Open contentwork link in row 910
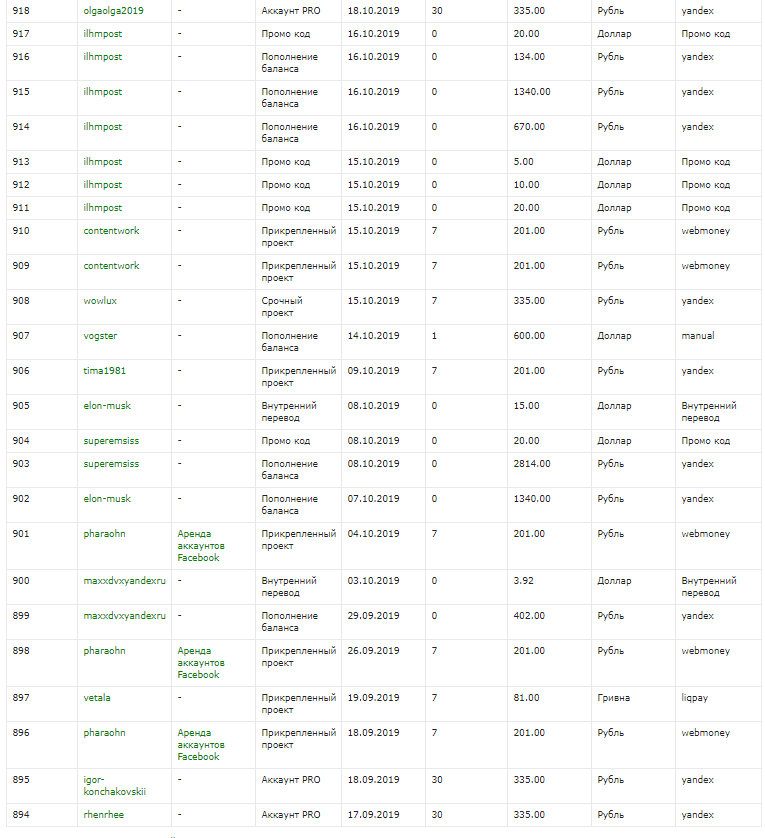765x838 pixels. 111,231
